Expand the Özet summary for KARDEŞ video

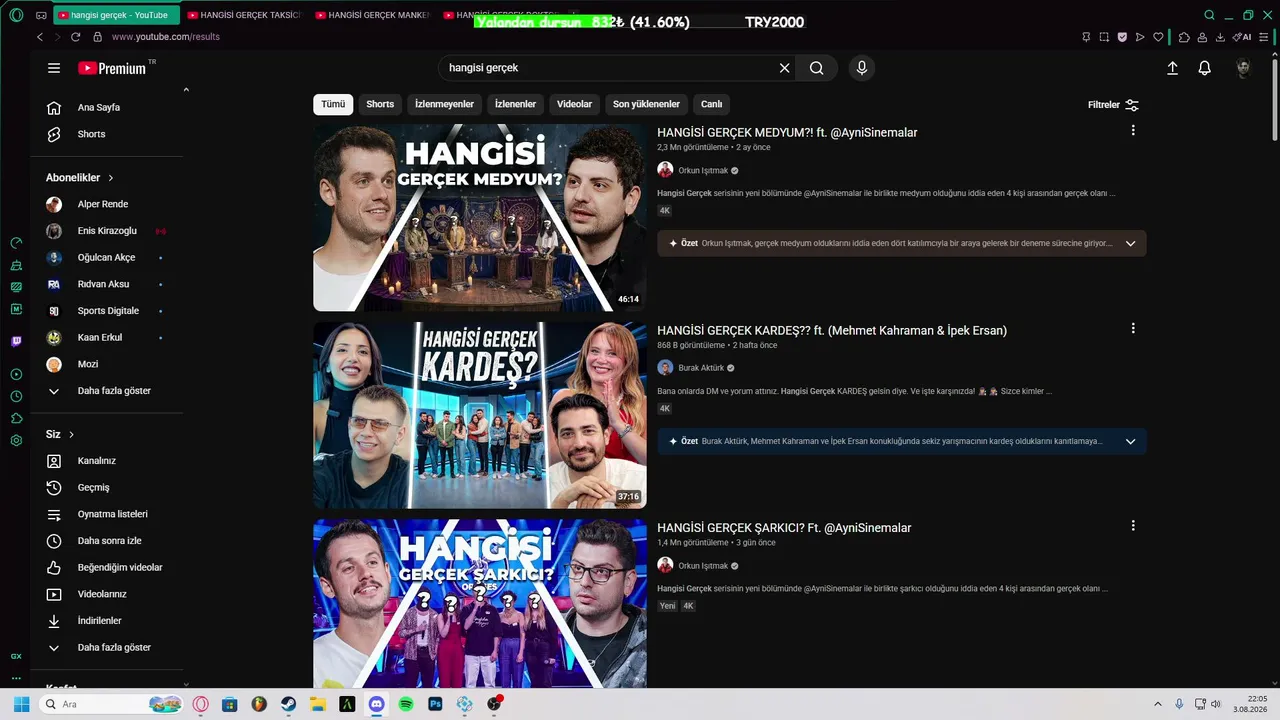click(1131, 441)
